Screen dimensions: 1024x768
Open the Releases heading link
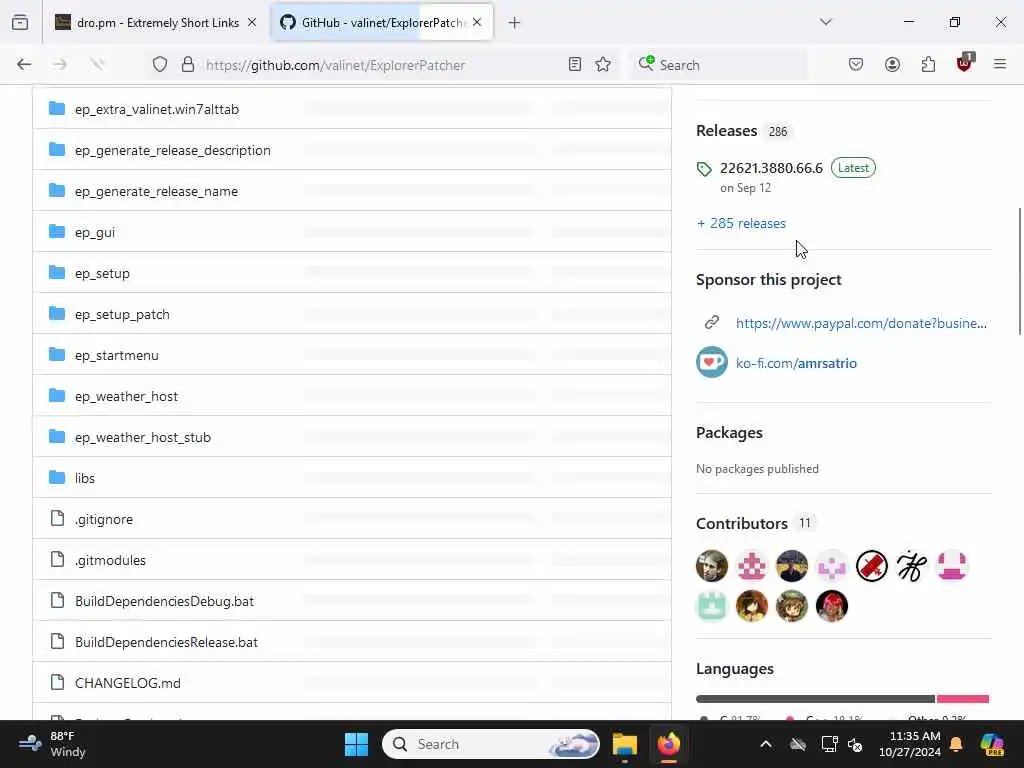click(726, 131)
